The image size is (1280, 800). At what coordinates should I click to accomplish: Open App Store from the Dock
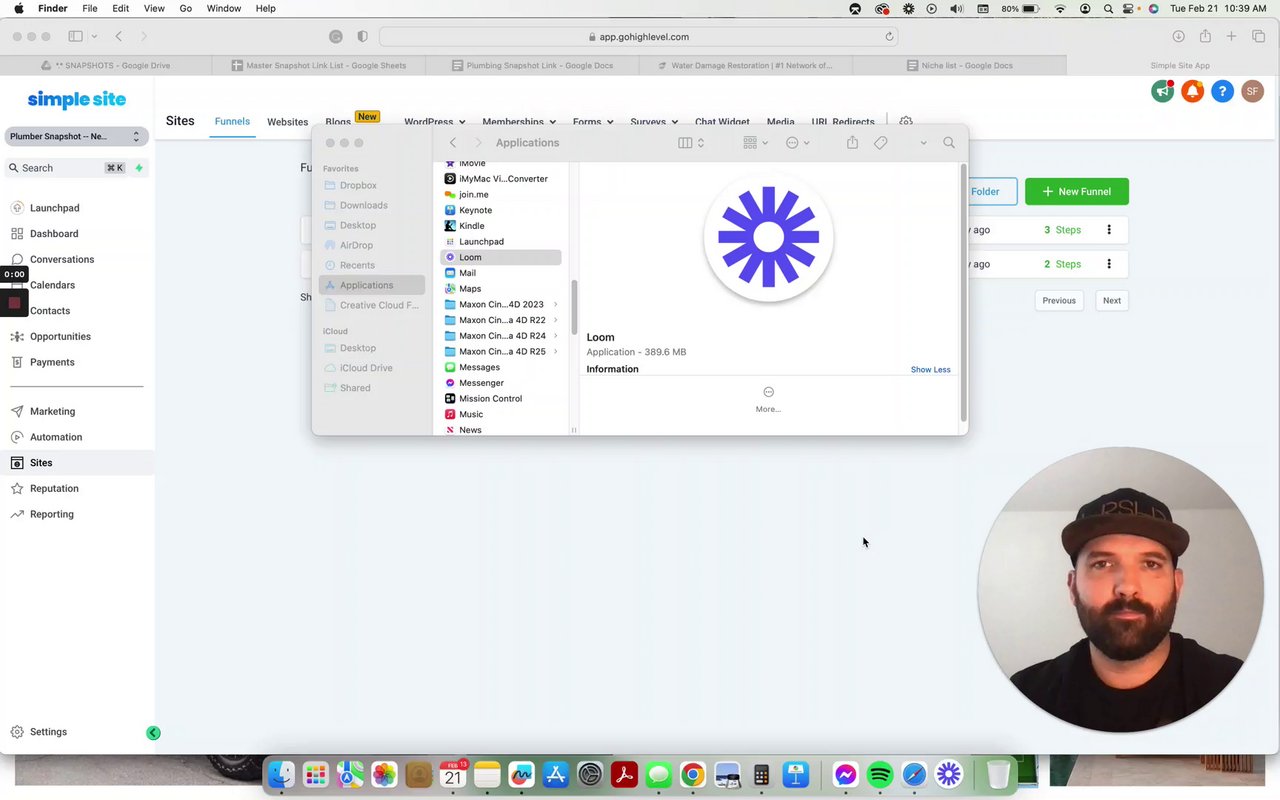point(556,775)
